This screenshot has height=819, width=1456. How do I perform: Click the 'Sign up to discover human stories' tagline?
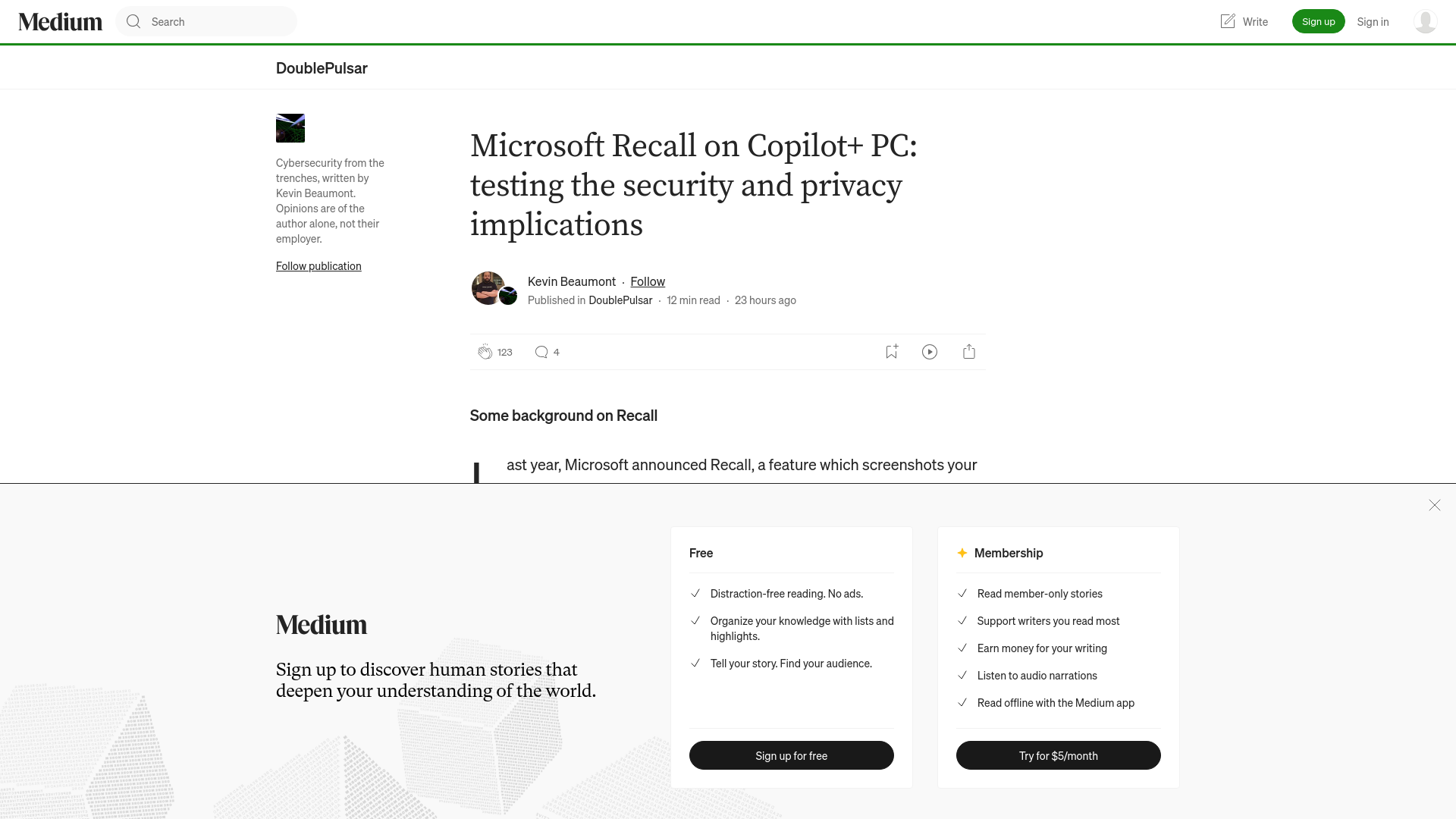[x=436, y=680]
